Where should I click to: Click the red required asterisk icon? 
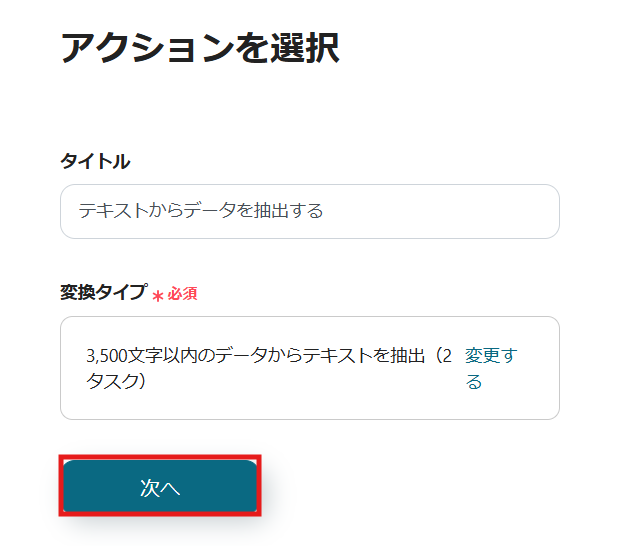158,295
